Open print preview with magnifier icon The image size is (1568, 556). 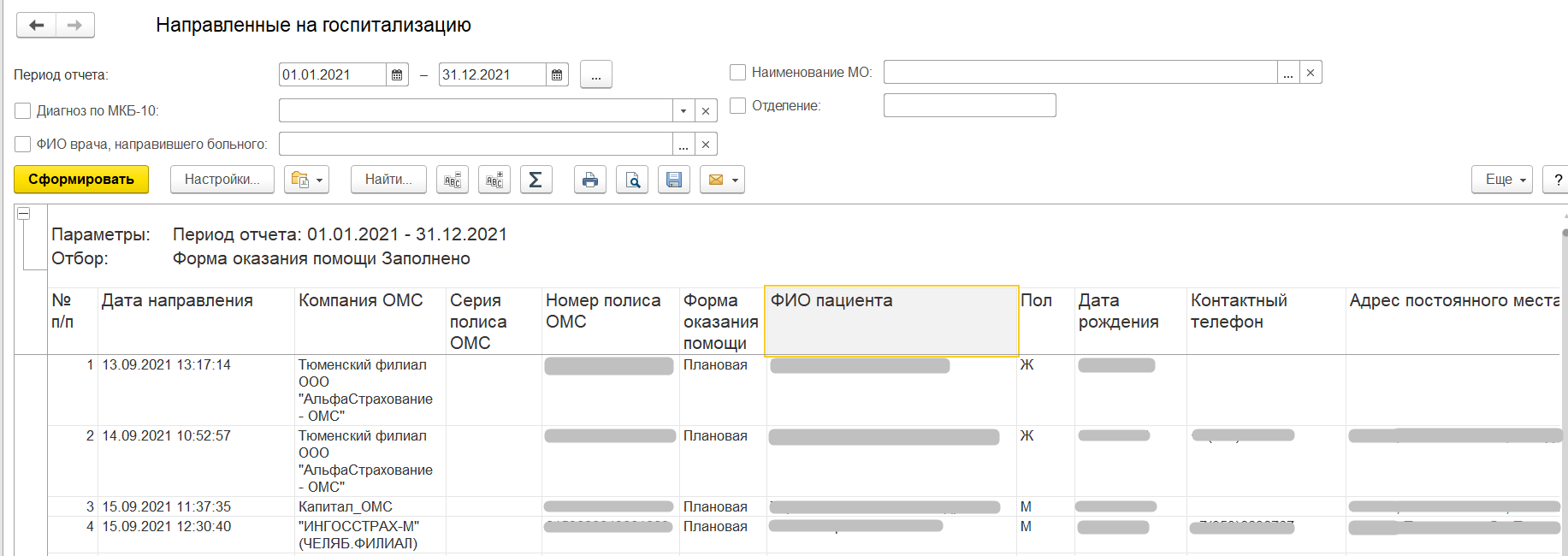point(632,180)
